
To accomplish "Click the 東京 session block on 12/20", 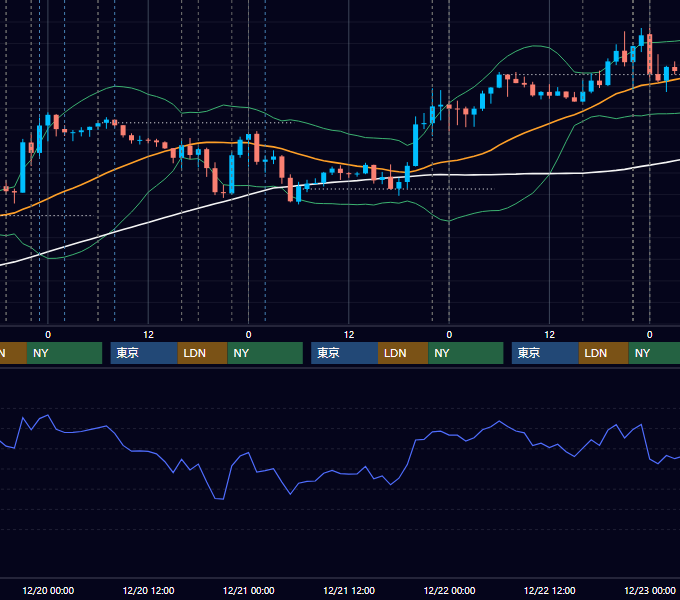I will 144,353.
